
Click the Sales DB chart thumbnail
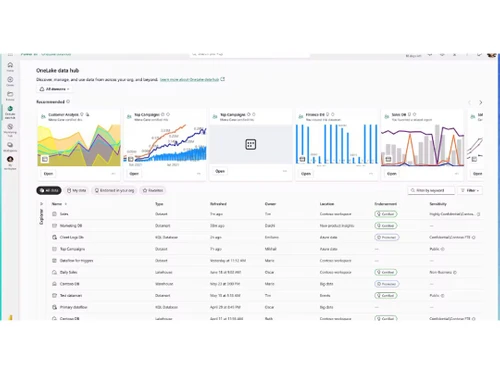(x=422, y=145)
